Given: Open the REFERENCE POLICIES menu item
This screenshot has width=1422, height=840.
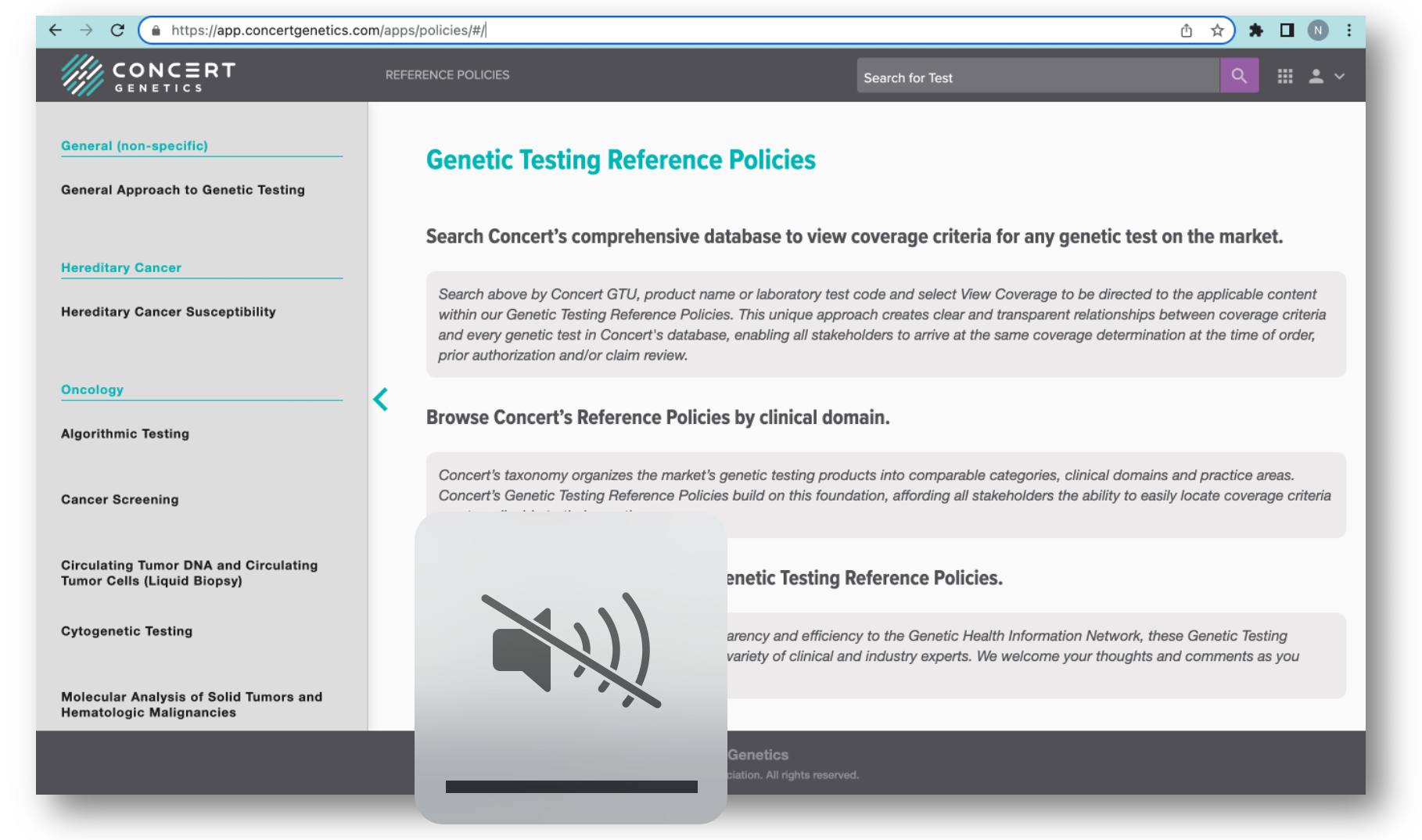Looking at the screenshot, I should point(447,75).
